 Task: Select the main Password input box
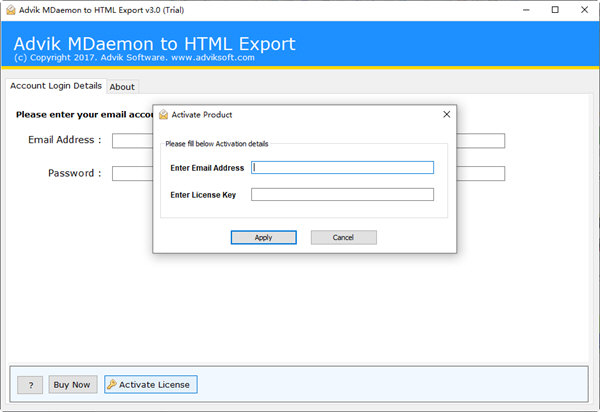point(131,174)
